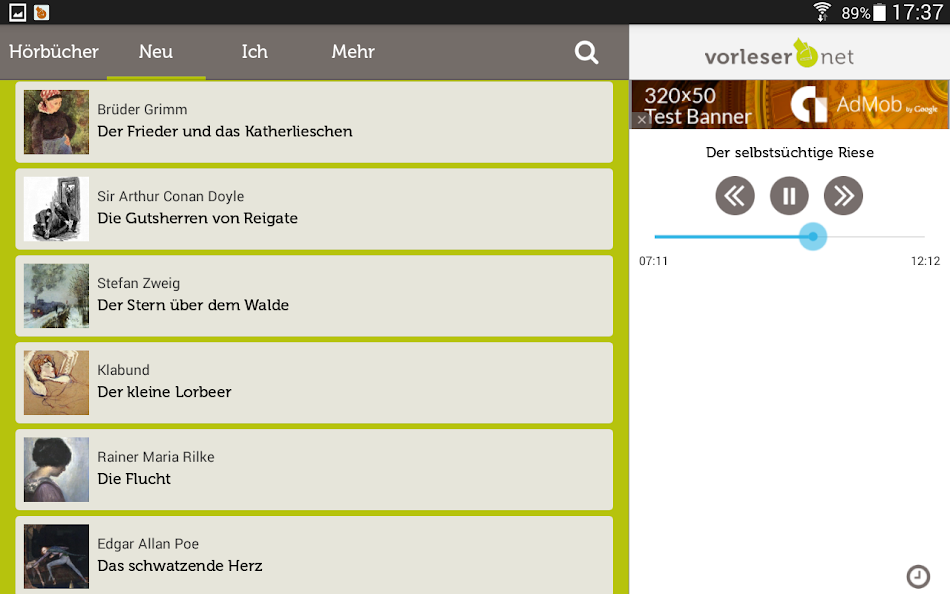Viewport: 950px width, 594px height.
Task: Switch to the Neu tab
Action: (155, 52)
